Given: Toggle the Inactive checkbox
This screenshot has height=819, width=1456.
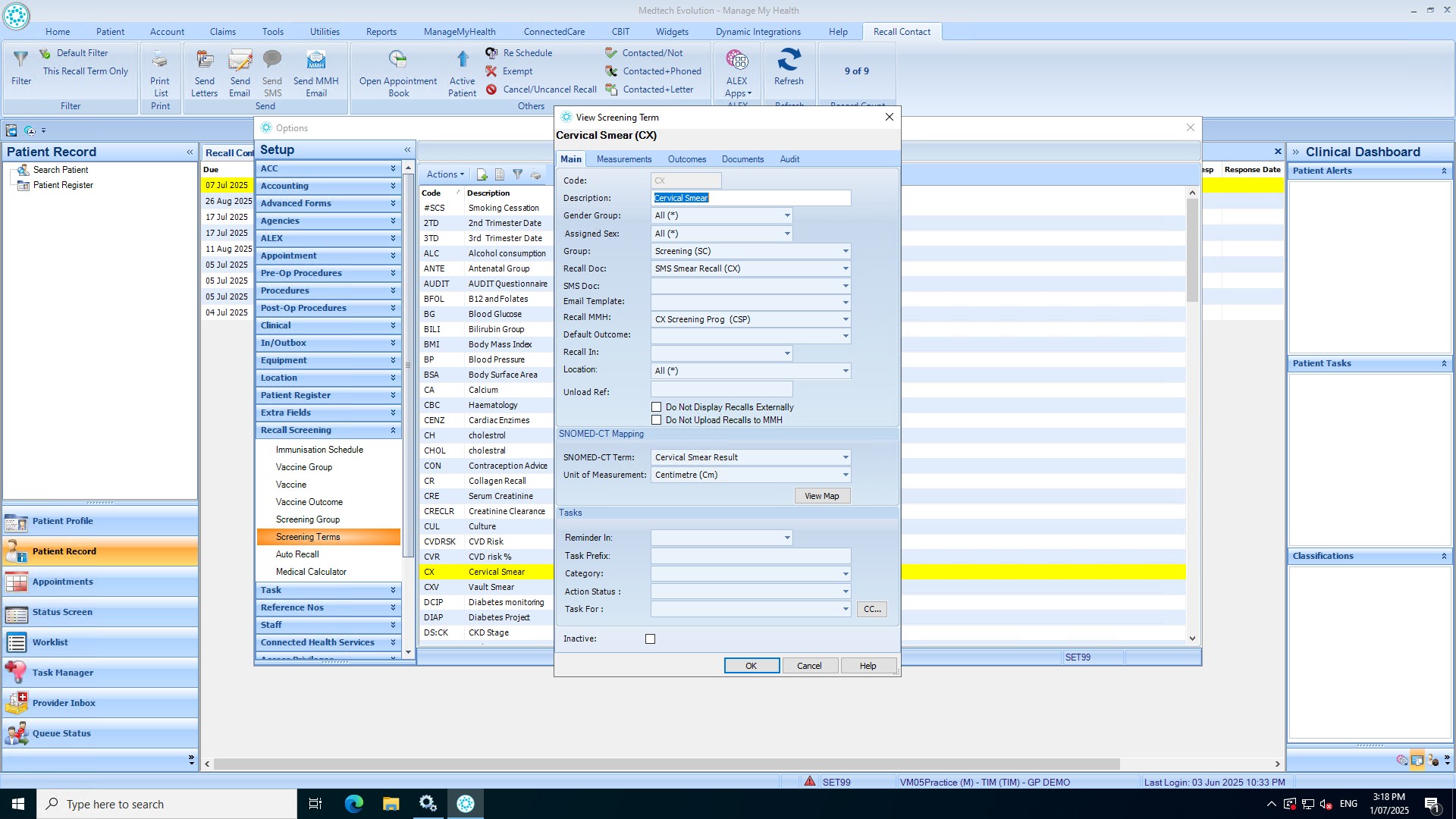Looking at the screenshot, I should (x=651, y=639).
